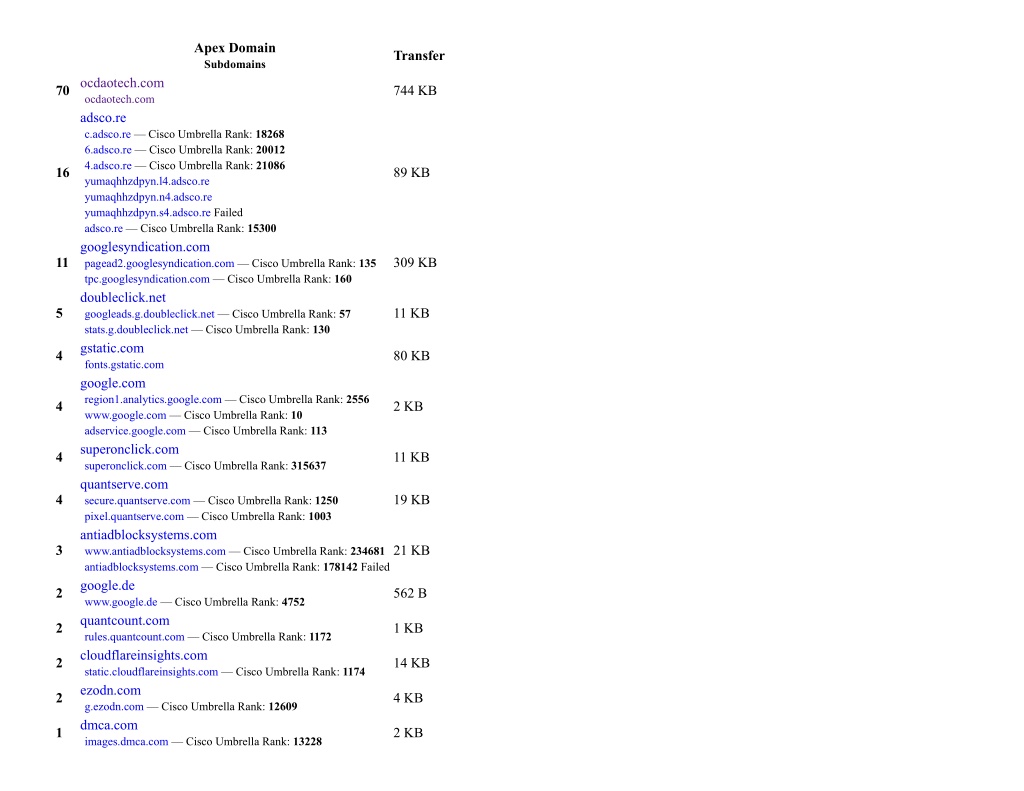Follow the tpc.googlesyndication.com link
The image size is (1024, 791).
pyautogui.click(x=147, y=279)
